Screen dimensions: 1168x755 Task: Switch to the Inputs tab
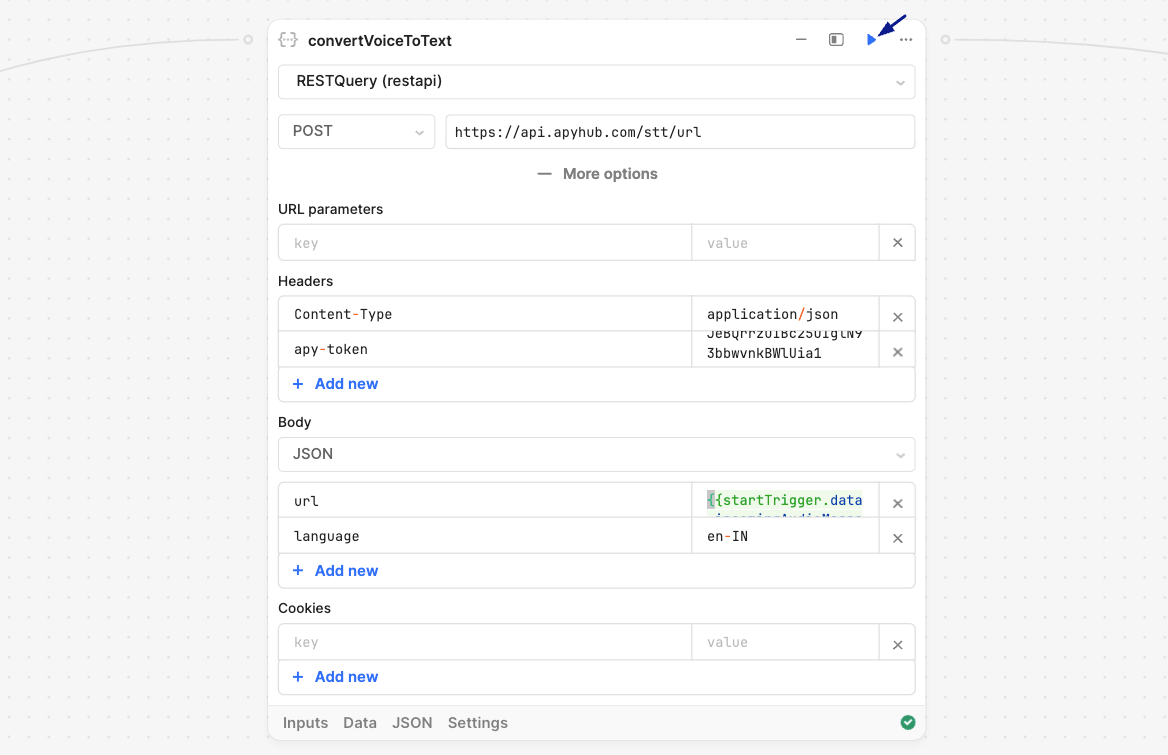[x=305, y=723]
